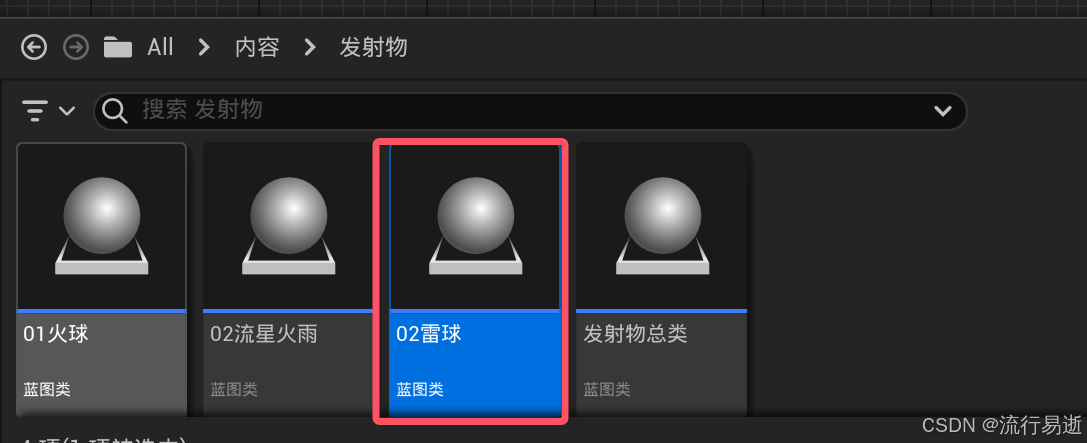This screenshot has height=443, width=1087.
Task: Go back using the left arrow icon
Action: click(x=34, y=48)
